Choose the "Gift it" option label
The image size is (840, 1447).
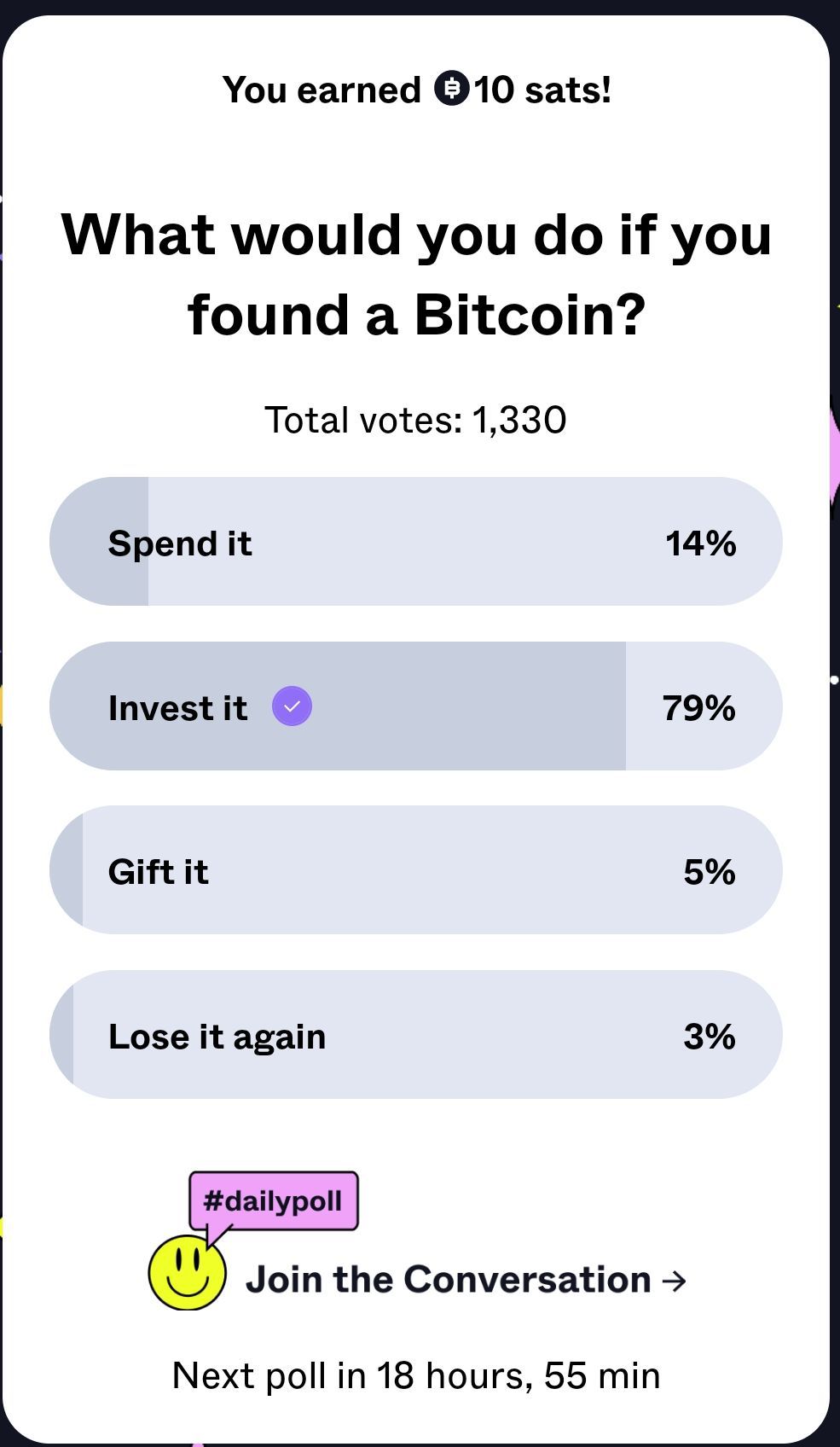tap(159, 872)
